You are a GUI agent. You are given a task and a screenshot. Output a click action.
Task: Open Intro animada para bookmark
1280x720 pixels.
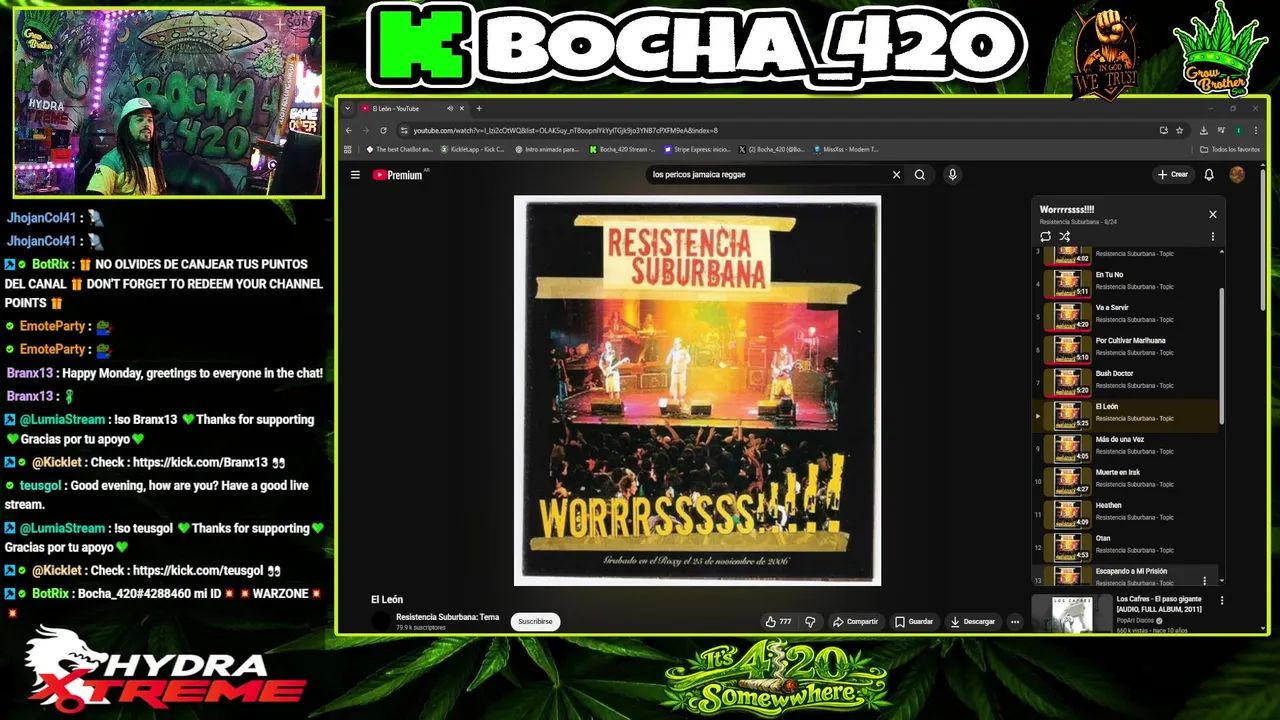(x=547, y=150)
